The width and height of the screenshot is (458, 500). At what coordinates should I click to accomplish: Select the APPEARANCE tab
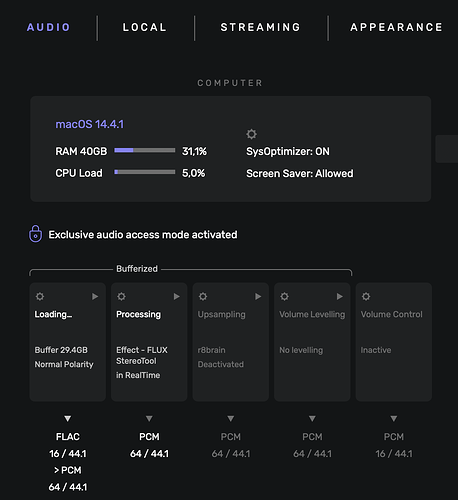pyautogui.click(x=396, y=27)
